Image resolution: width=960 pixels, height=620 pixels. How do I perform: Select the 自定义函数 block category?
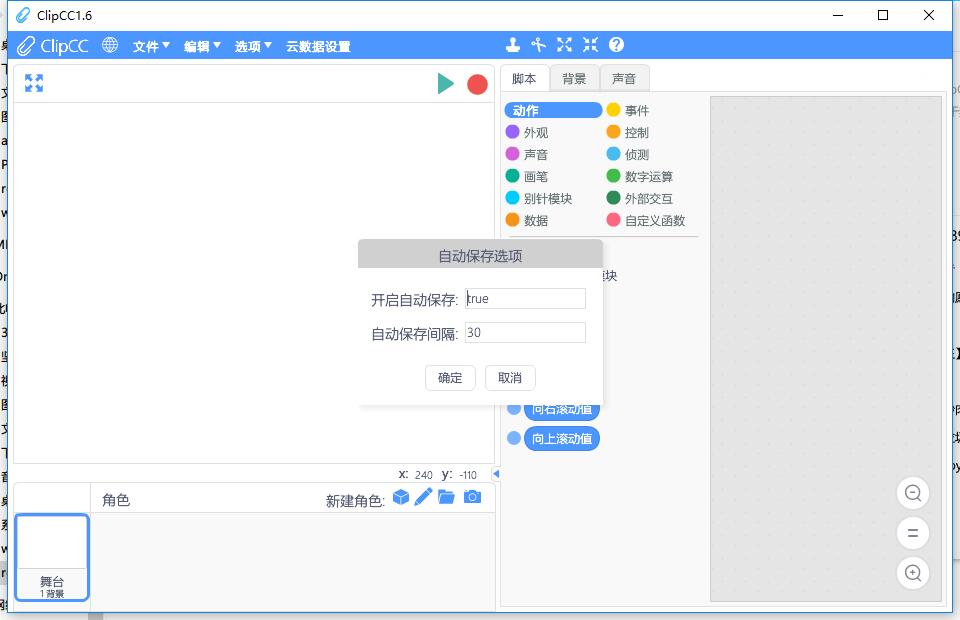point(646,220)
